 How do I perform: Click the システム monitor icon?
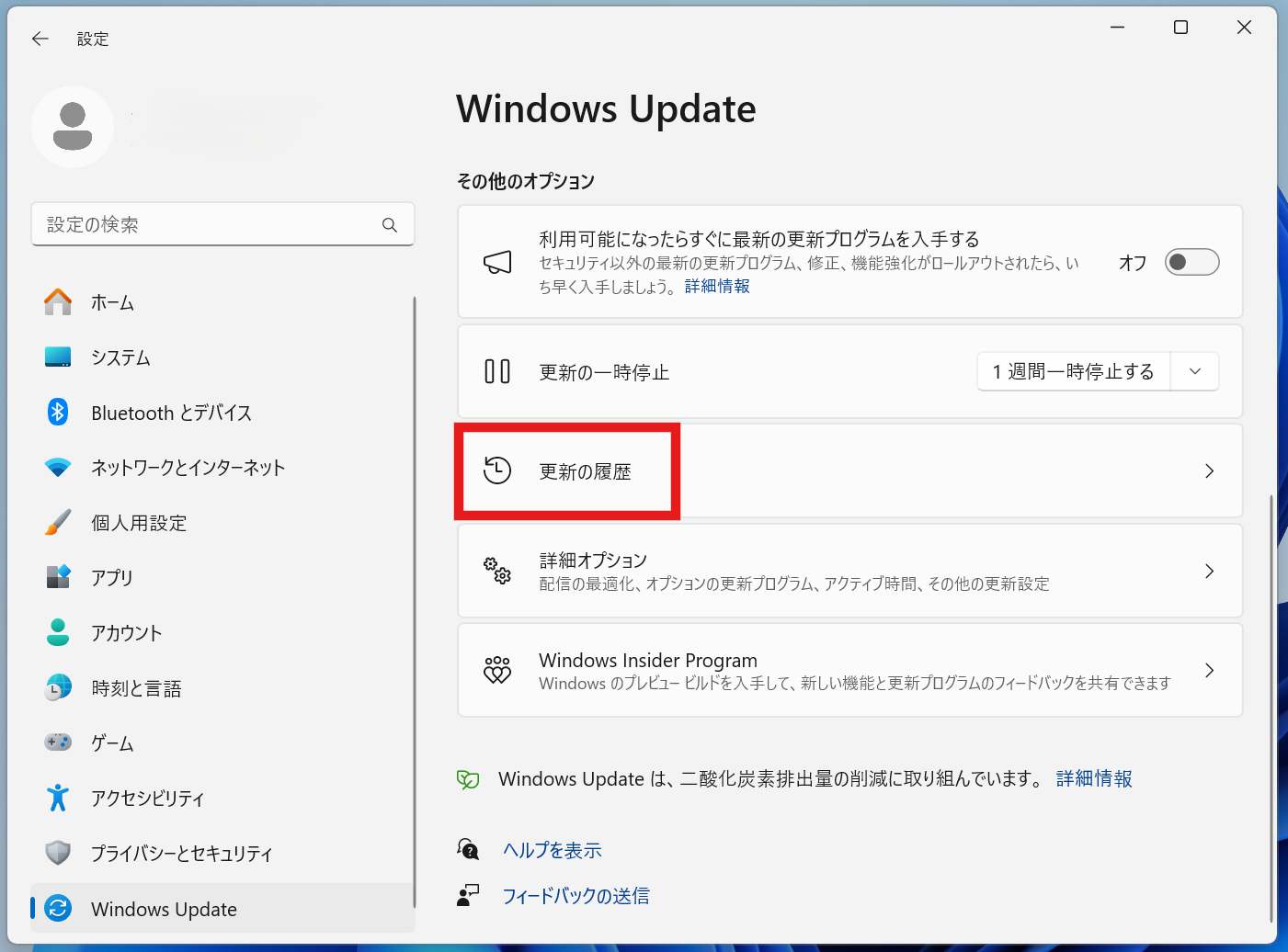tap(58, 357)
